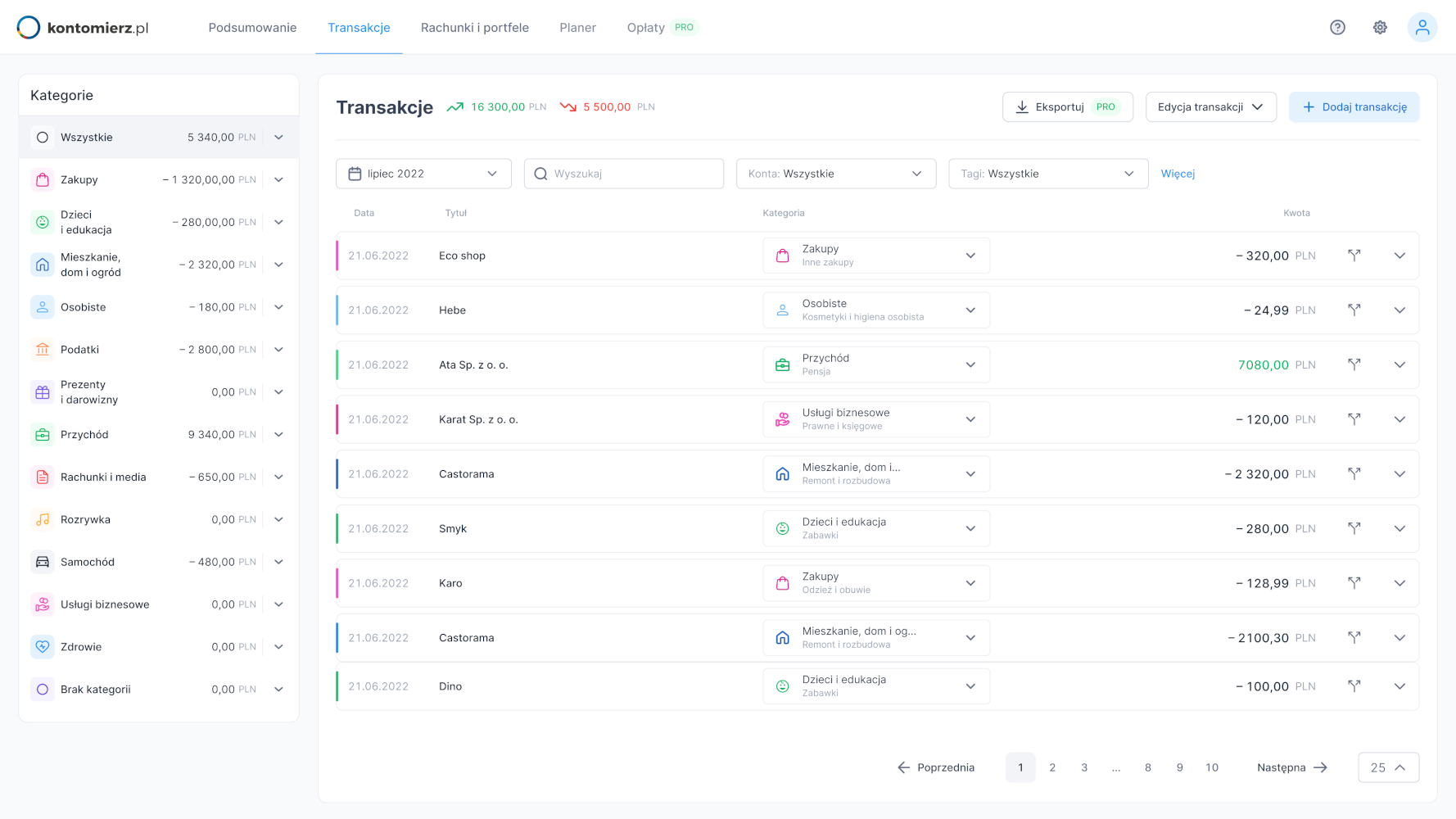1456x819 pixels.
Task: Open the user profile avatar icon
Action: pyautogui.click(x=1422, y=28)
